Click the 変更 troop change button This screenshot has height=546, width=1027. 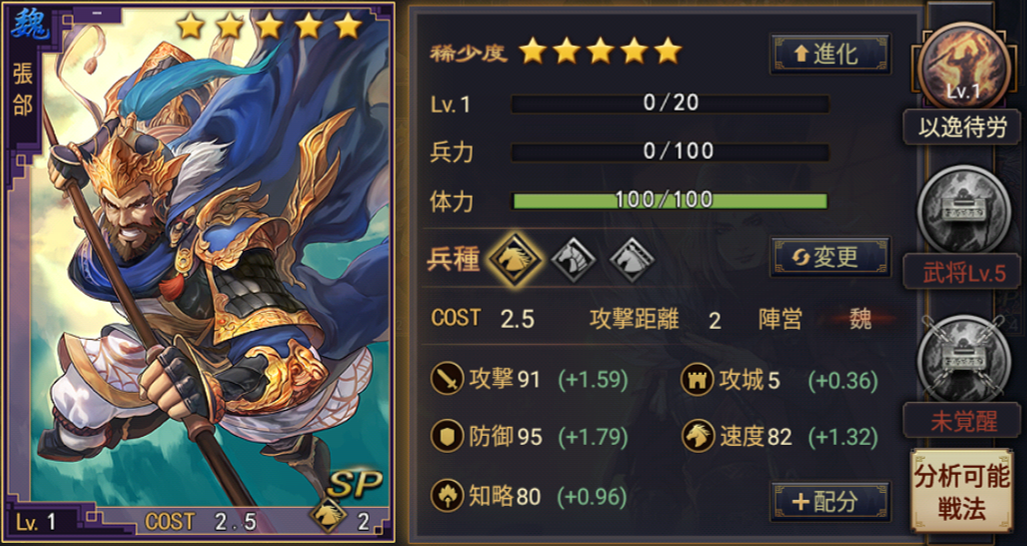[831, 257]
